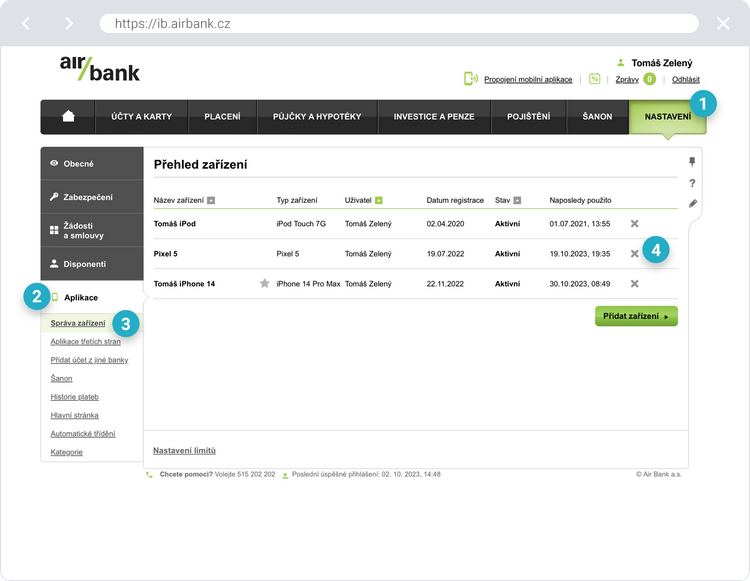Switch to Půjčky a hypotéky tab

click(317, 117)
